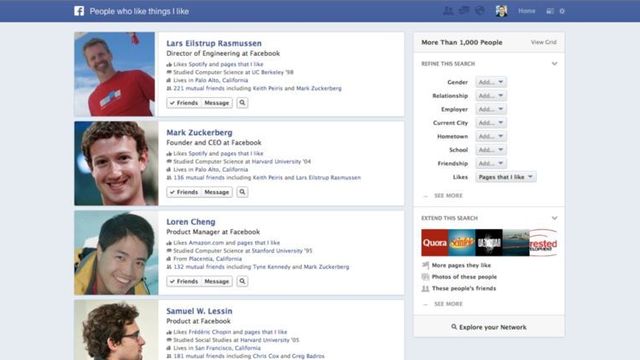The width and height of the screenshot is (640, 360).
Task: Click the like thumb icon on Loren Cheng's card
Action: coord(169,242)
